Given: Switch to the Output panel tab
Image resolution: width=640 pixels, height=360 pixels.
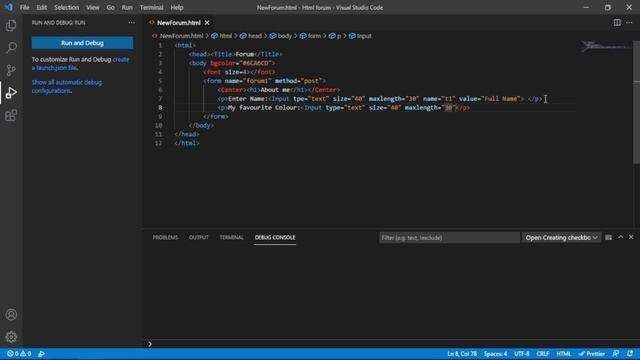Looking at the screenshot, I should 199,238.
